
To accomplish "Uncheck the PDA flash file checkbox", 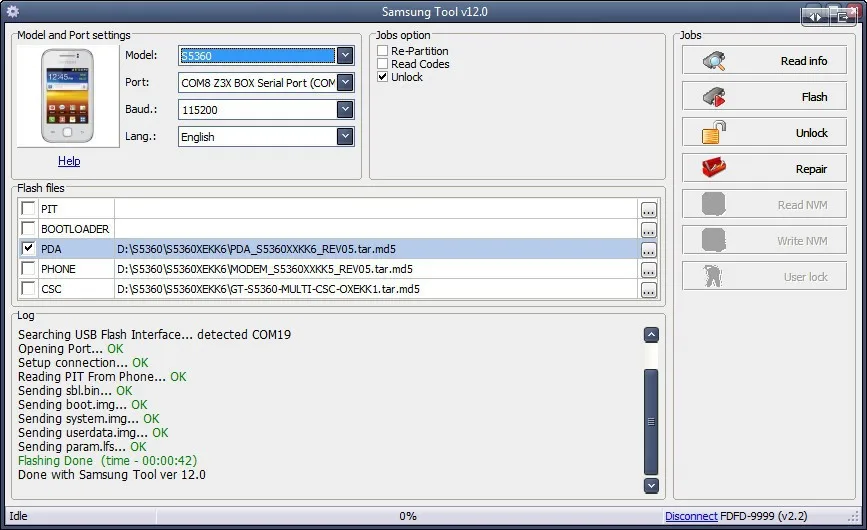I will pyautogui.click(x=28, y=248).
